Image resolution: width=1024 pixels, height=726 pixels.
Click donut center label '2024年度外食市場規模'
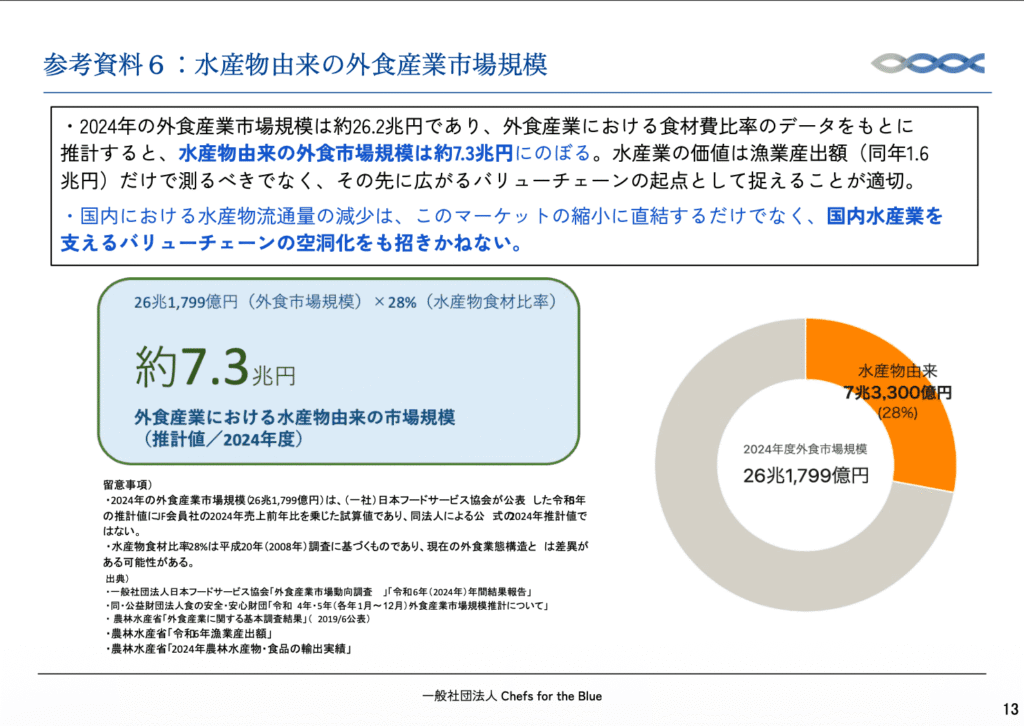coord(805,449)
